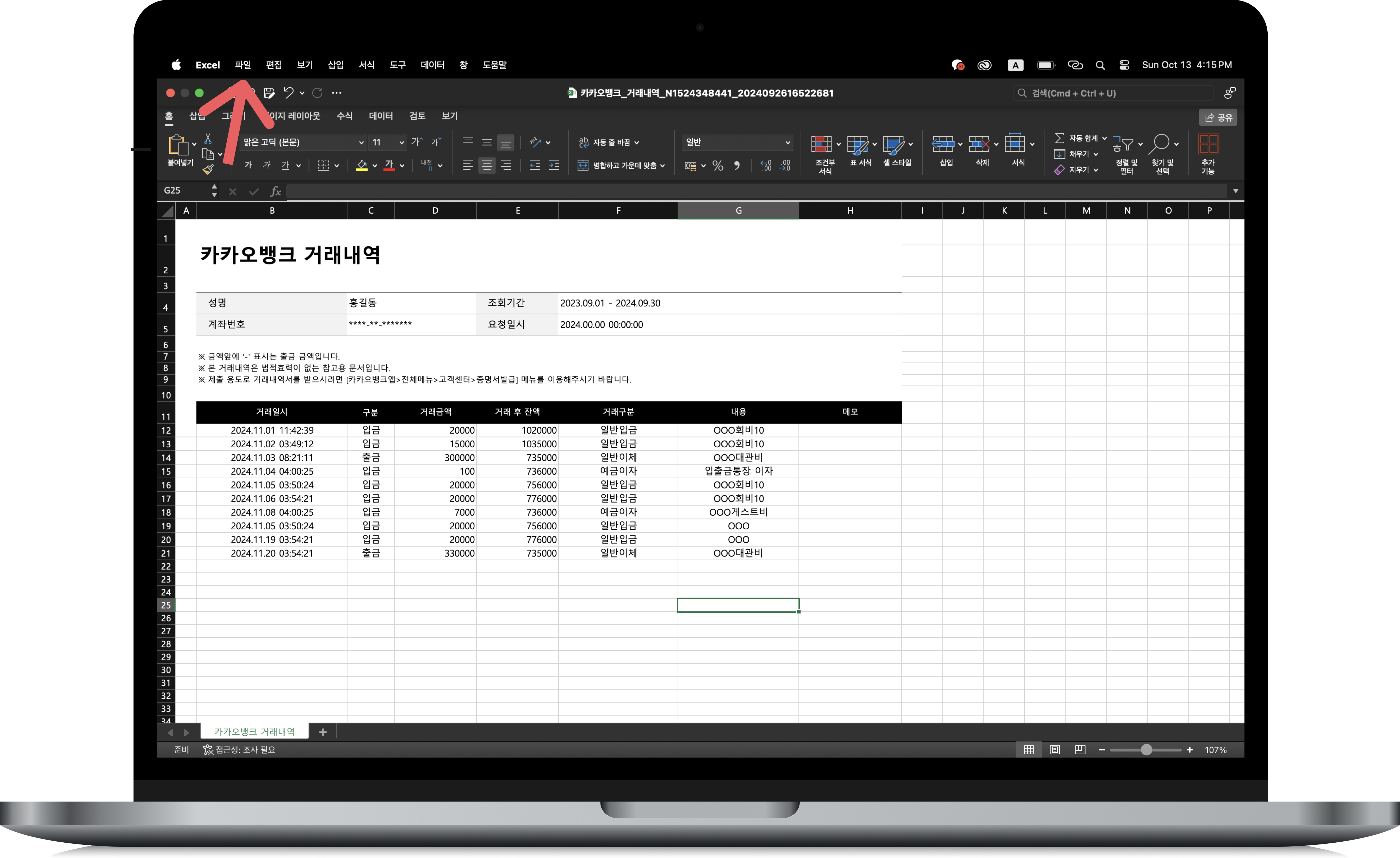Screen dimensions: 1400x858
Task: Toggle center horizontal alignment
Action: pos(487,165)
